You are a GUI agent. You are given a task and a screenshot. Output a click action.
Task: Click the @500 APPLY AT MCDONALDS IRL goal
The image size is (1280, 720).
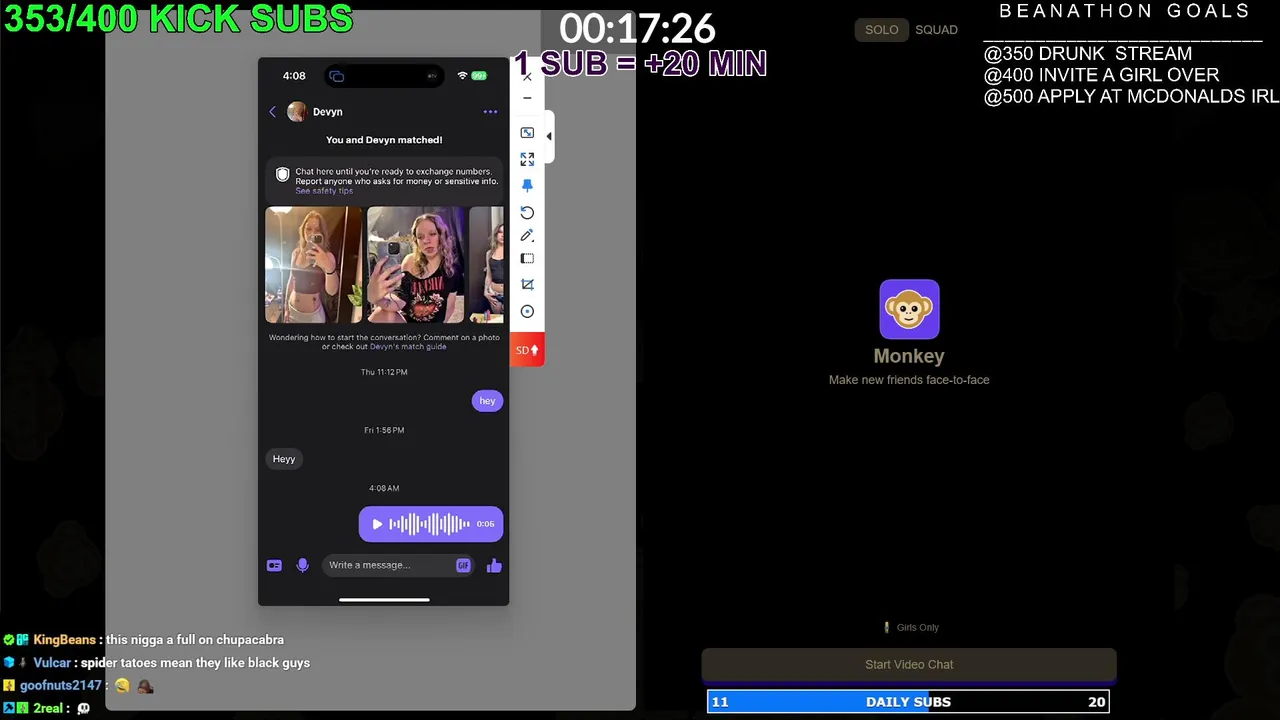click(1131, 97)
